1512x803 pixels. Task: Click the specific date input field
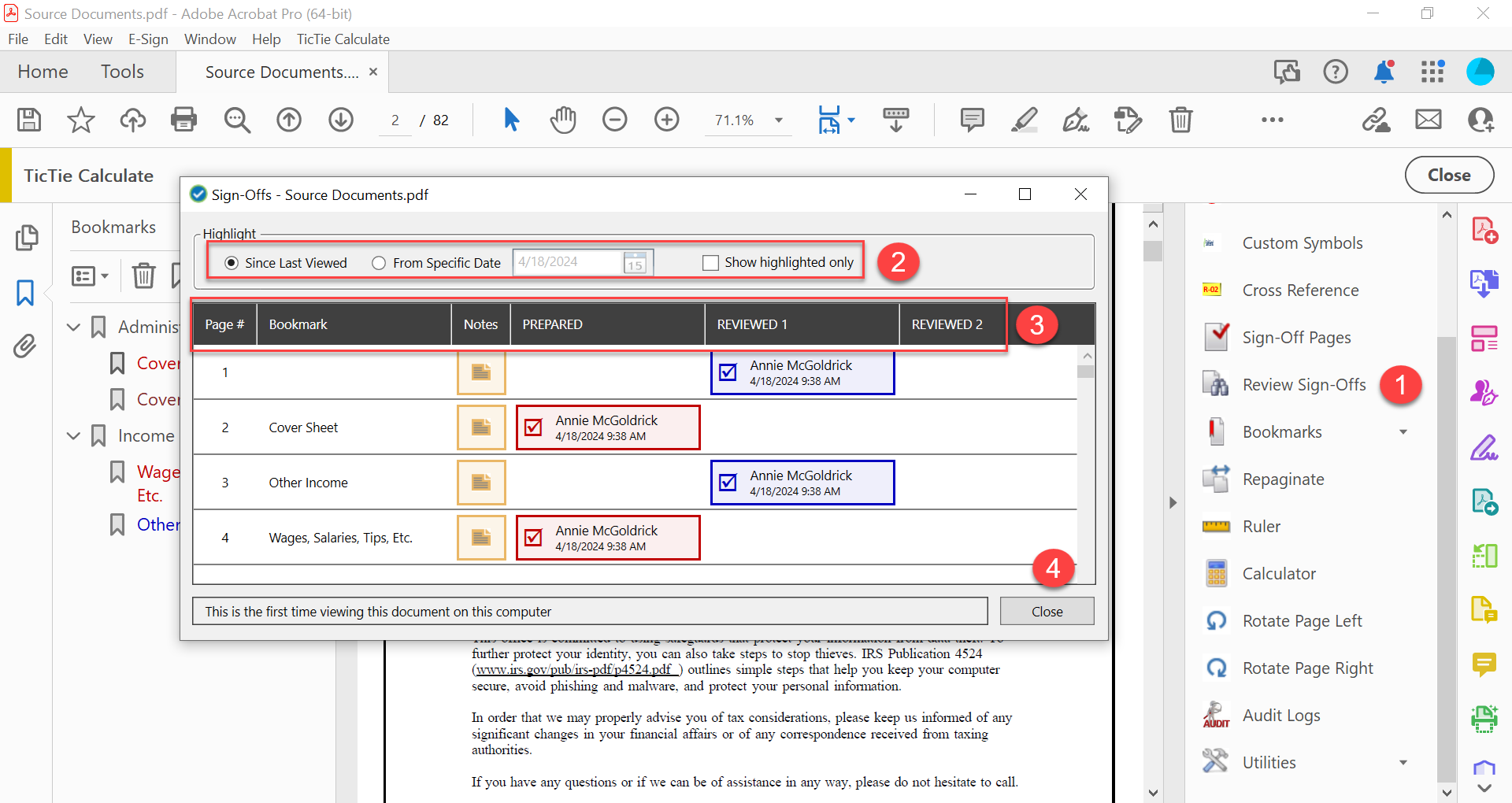[569, 262]
